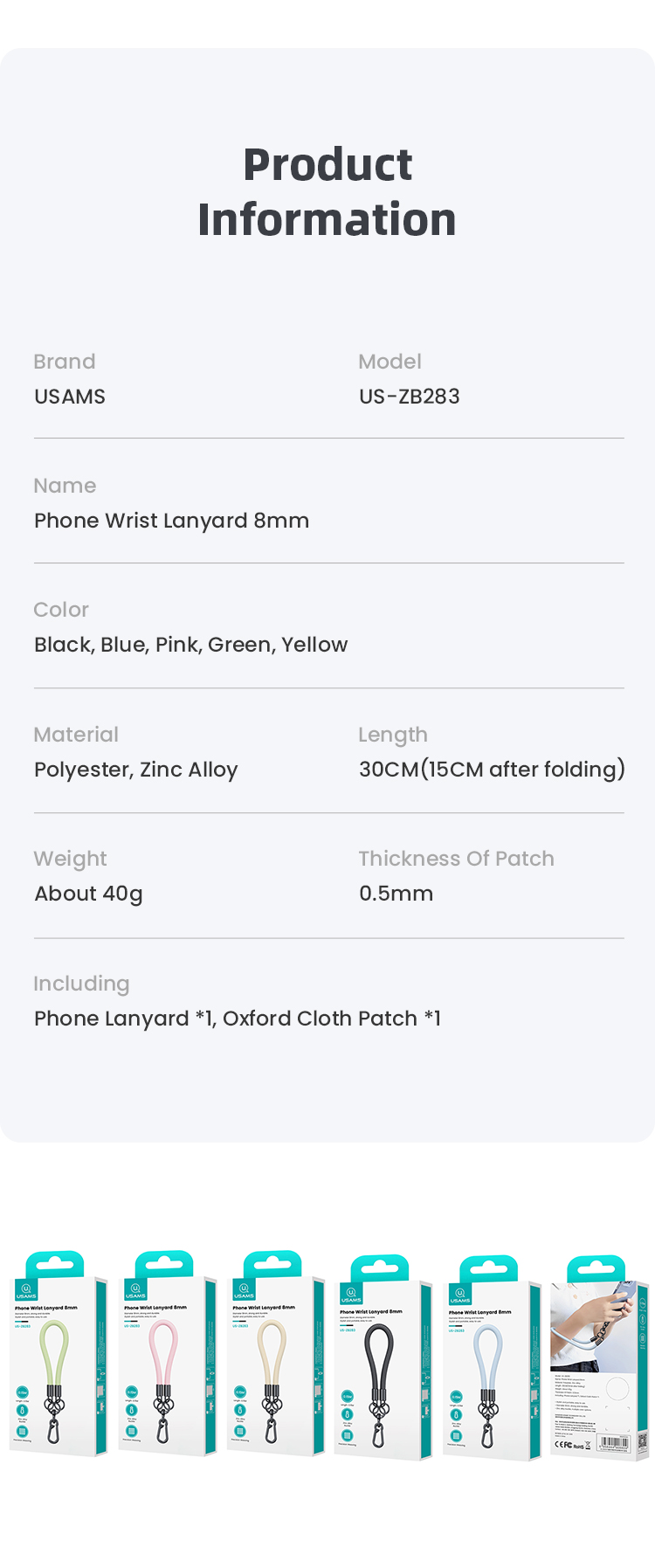Select the yellow lanyard package image

pos(275,1354)
